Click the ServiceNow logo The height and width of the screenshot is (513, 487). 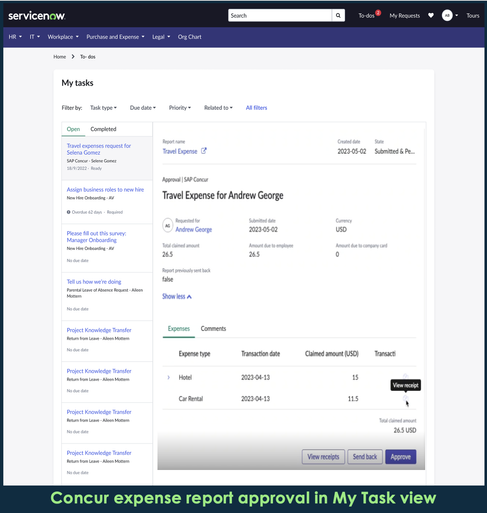[x=36, y=16]
